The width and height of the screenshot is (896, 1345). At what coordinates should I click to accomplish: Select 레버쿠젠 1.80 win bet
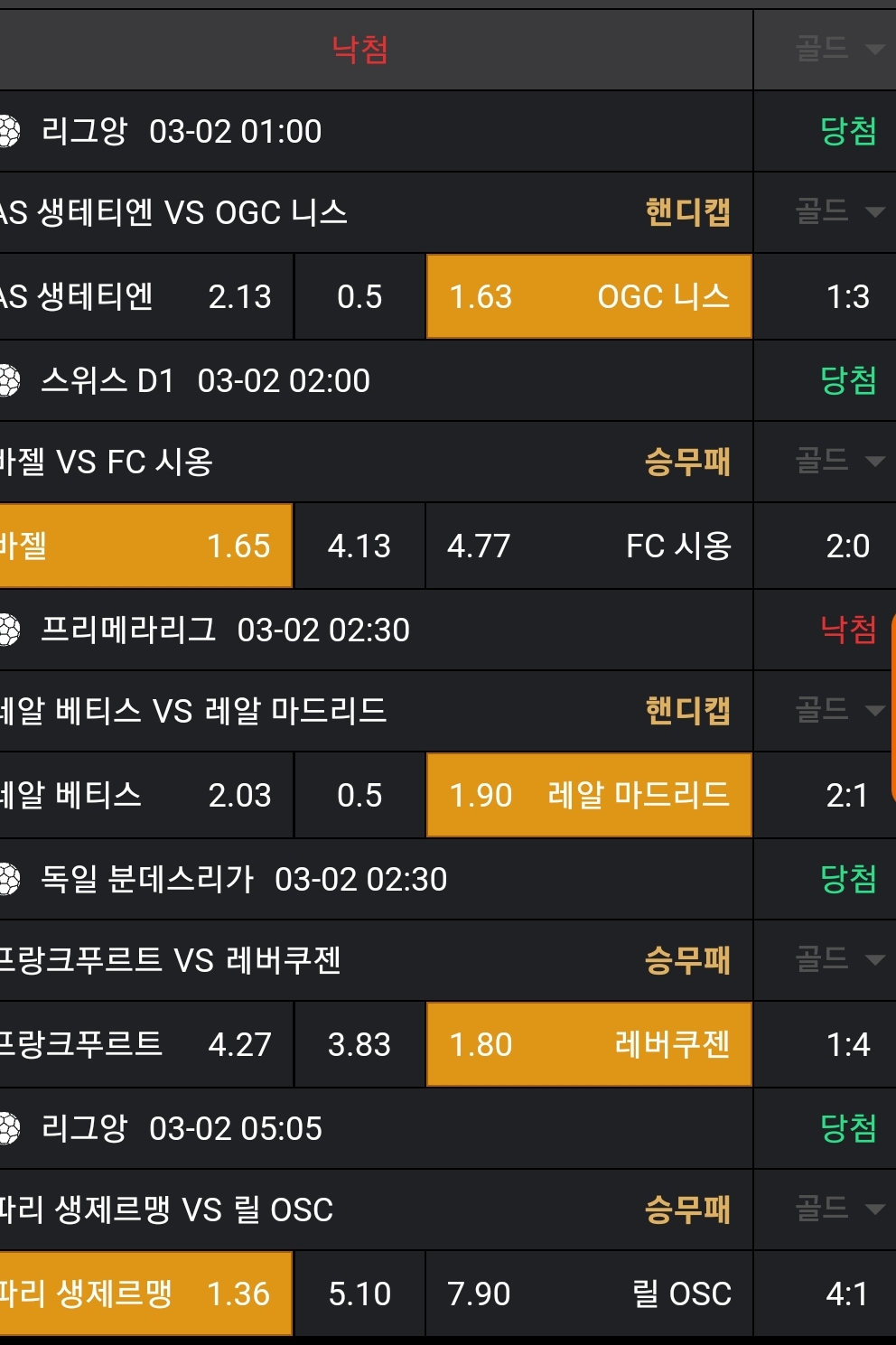589,1044
